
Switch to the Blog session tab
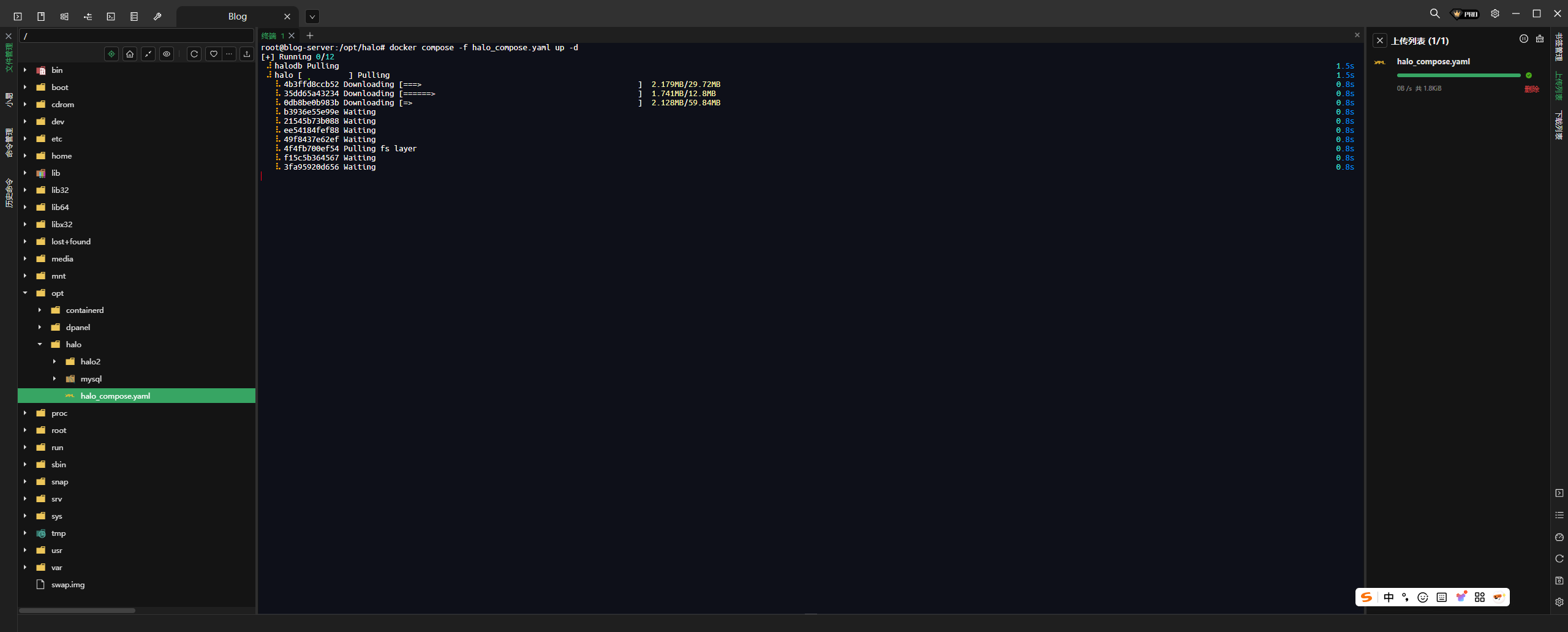point(237,17)
